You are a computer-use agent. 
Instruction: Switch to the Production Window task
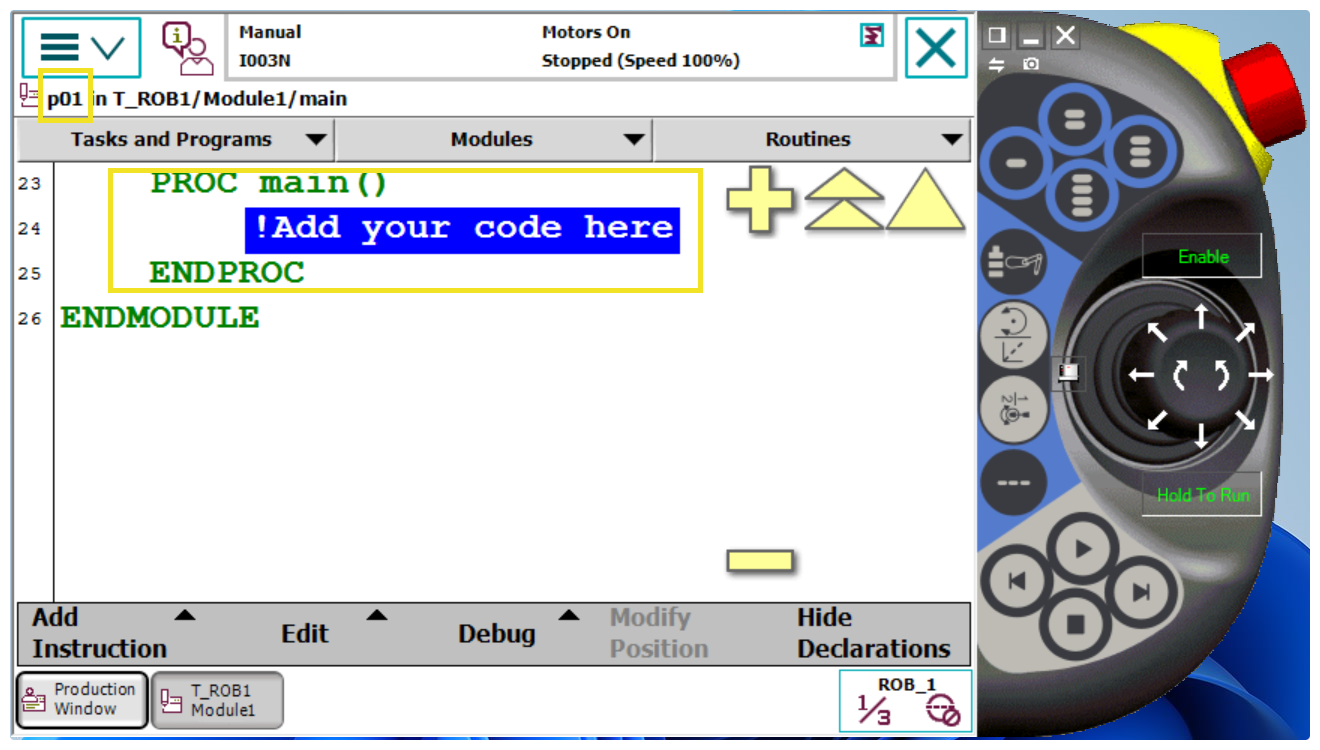coord(82,699)
